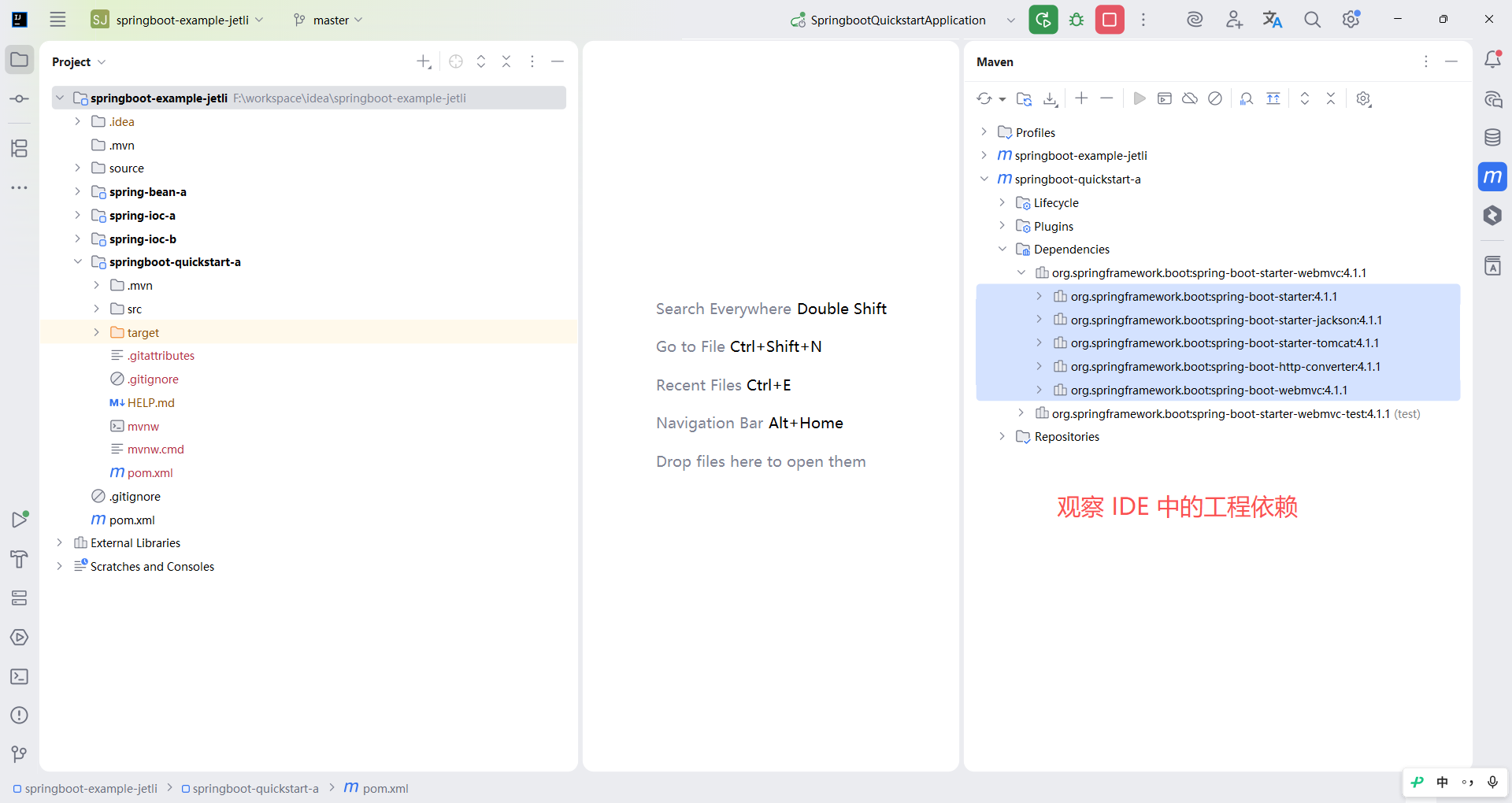
Task: Open the Terminal tool window
Action: [x=20, y=676]
